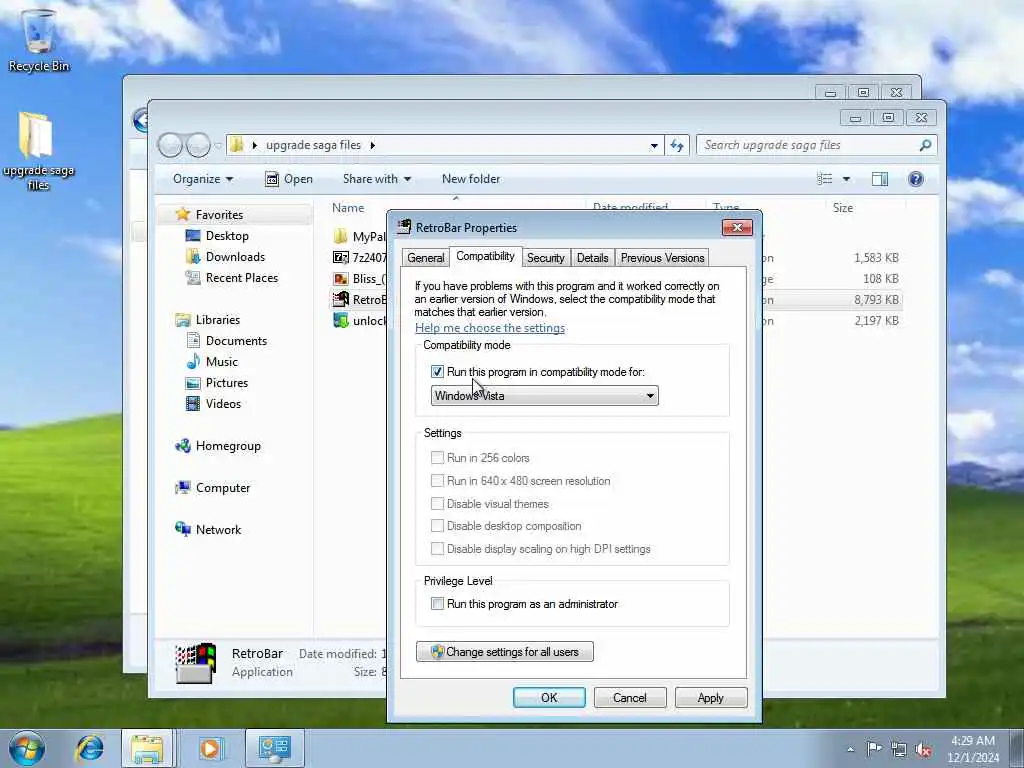The height and width of the screenshot is (768, 1024).
Task: Open the Organize menu
Action: coord(202,179)
